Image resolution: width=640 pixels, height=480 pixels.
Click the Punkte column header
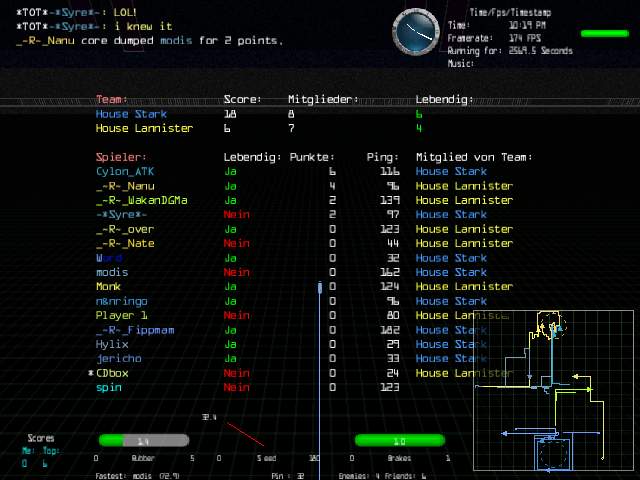pyautogui.click(x=312, y=157)
